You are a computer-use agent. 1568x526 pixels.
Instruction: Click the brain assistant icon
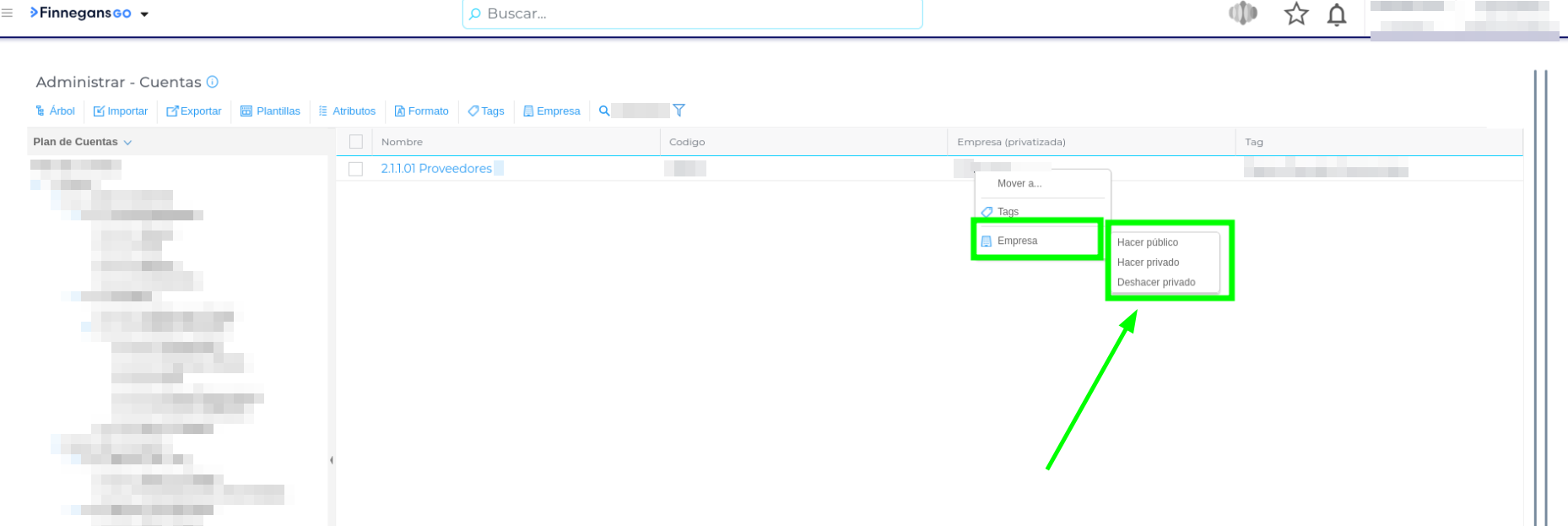pos(1242,14)
